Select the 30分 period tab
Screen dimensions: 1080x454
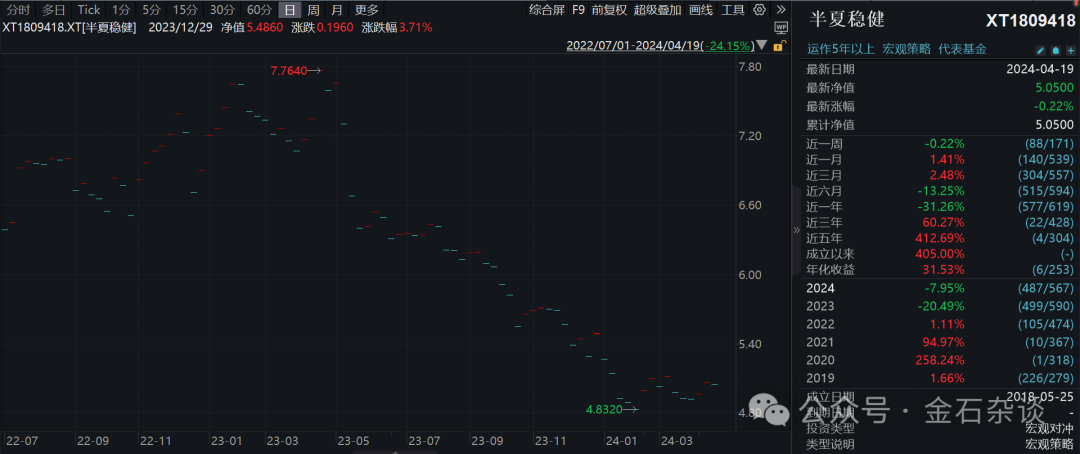click(x=221, y=10)
